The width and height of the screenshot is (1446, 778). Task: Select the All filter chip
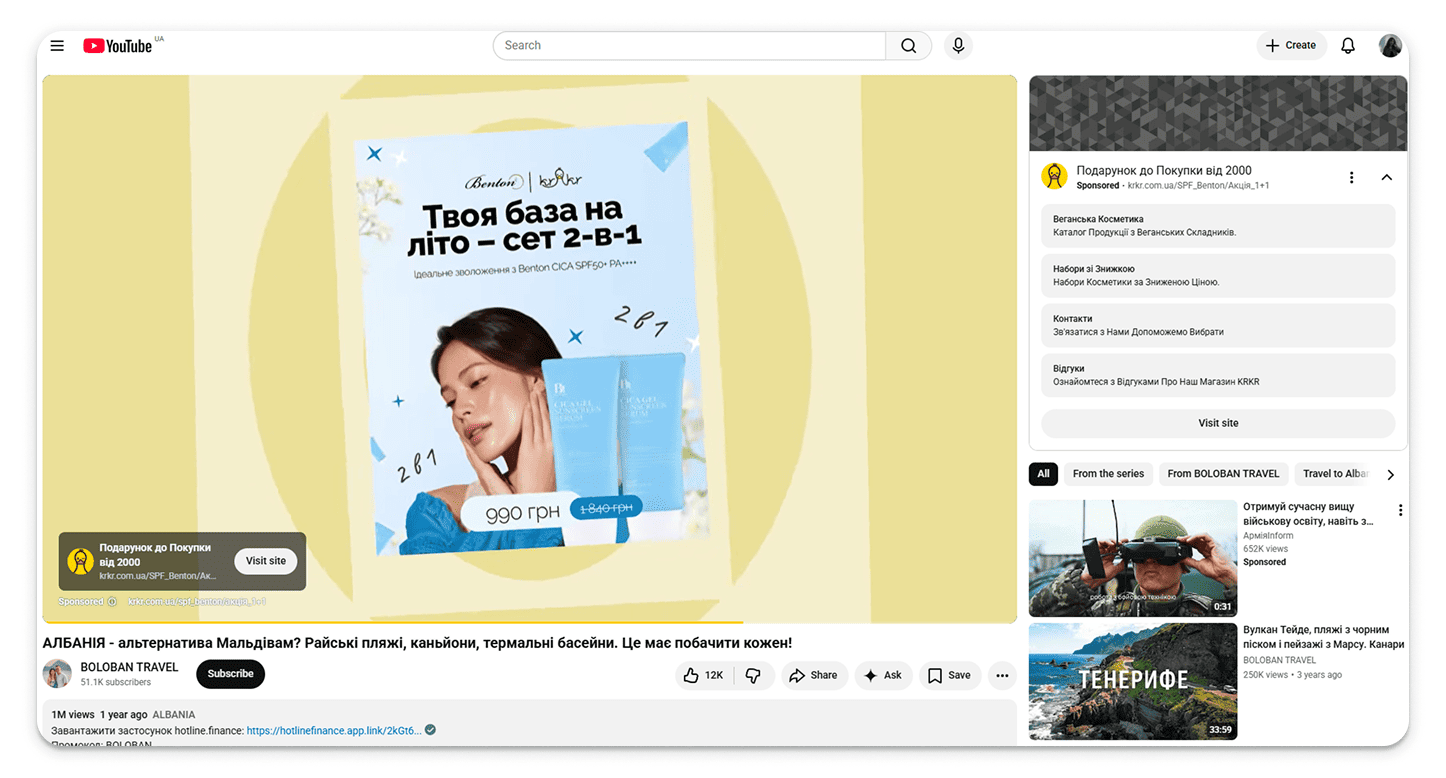coord(1043,474)
